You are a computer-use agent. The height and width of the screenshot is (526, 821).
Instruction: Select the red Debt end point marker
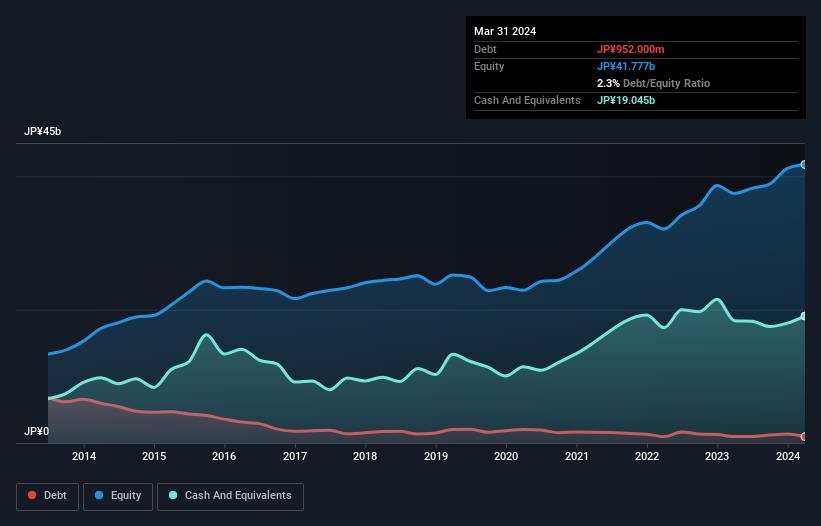[804, 437]
